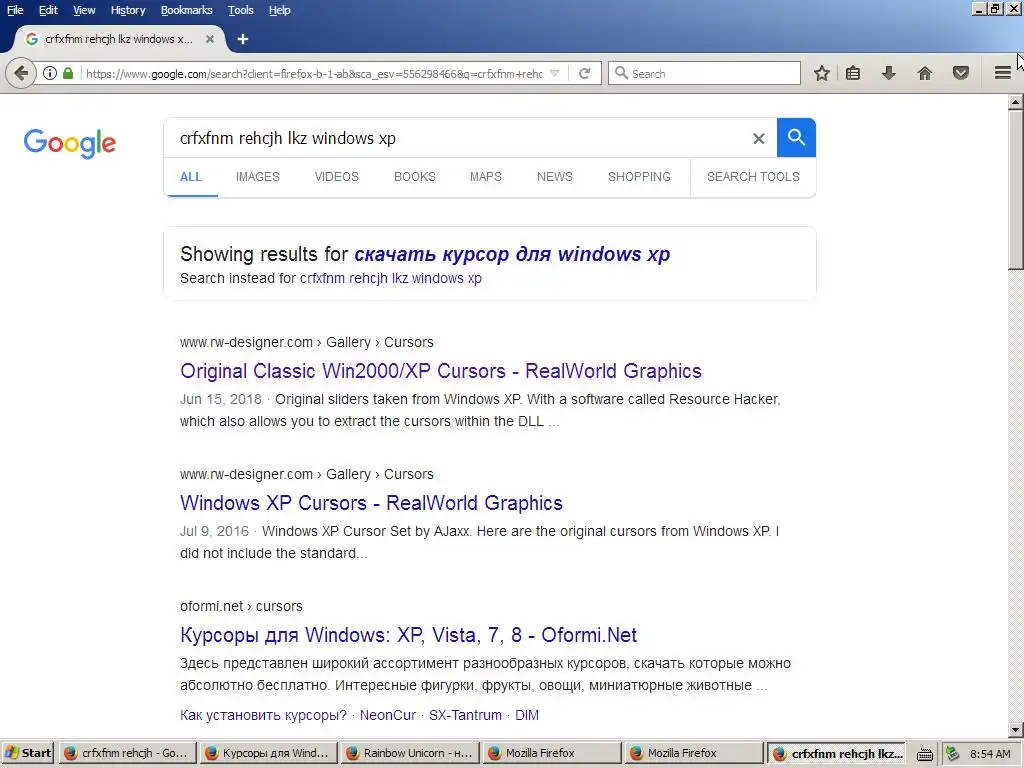
Task: Click the on-screen keyboard tray icon
Action: (x=925, y=754)
